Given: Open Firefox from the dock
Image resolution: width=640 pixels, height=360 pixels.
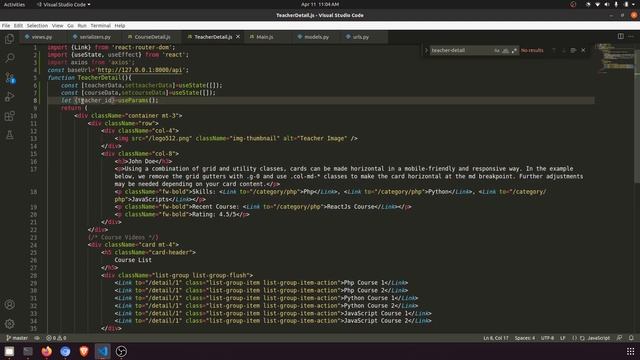Looking at the screenshot, I should [47, 351].
